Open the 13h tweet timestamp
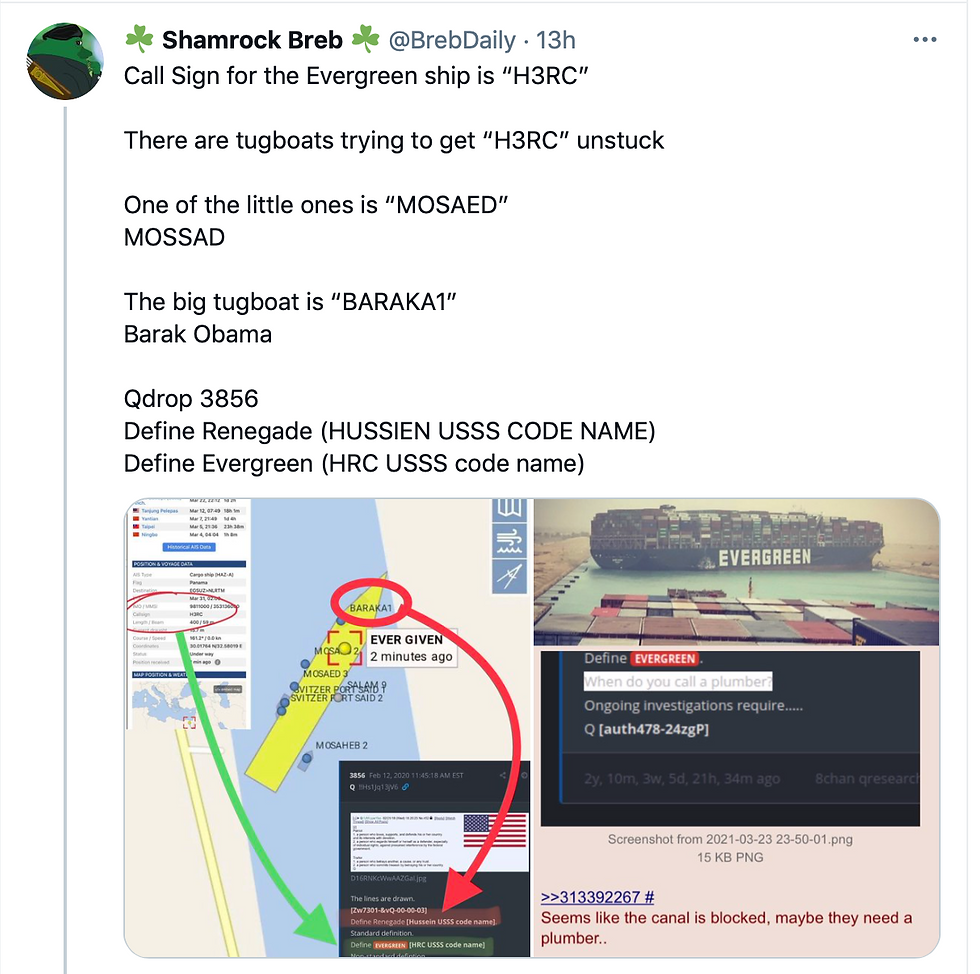Screen dimensions: 980x974 pos(556,40)
